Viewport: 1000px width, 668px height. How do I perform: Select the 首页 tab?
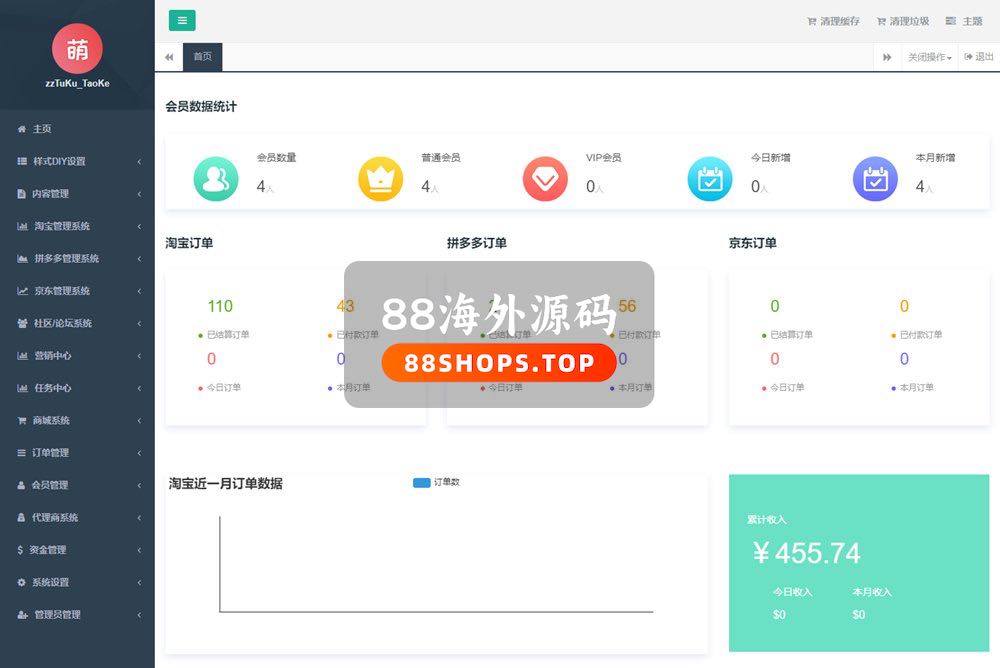click(x=202, y=57)
